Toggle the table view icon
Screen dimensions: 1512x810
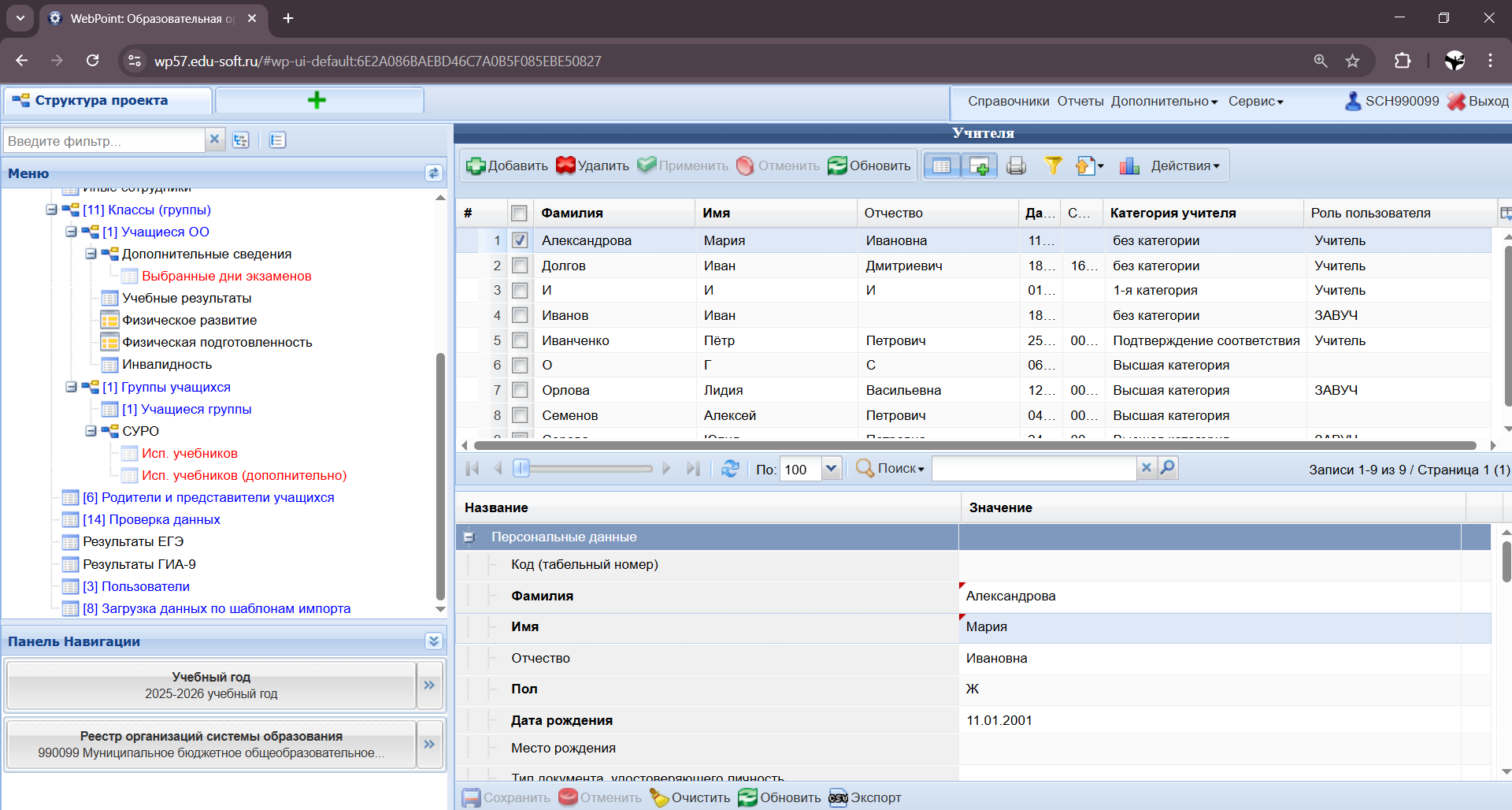coord(942,165)
